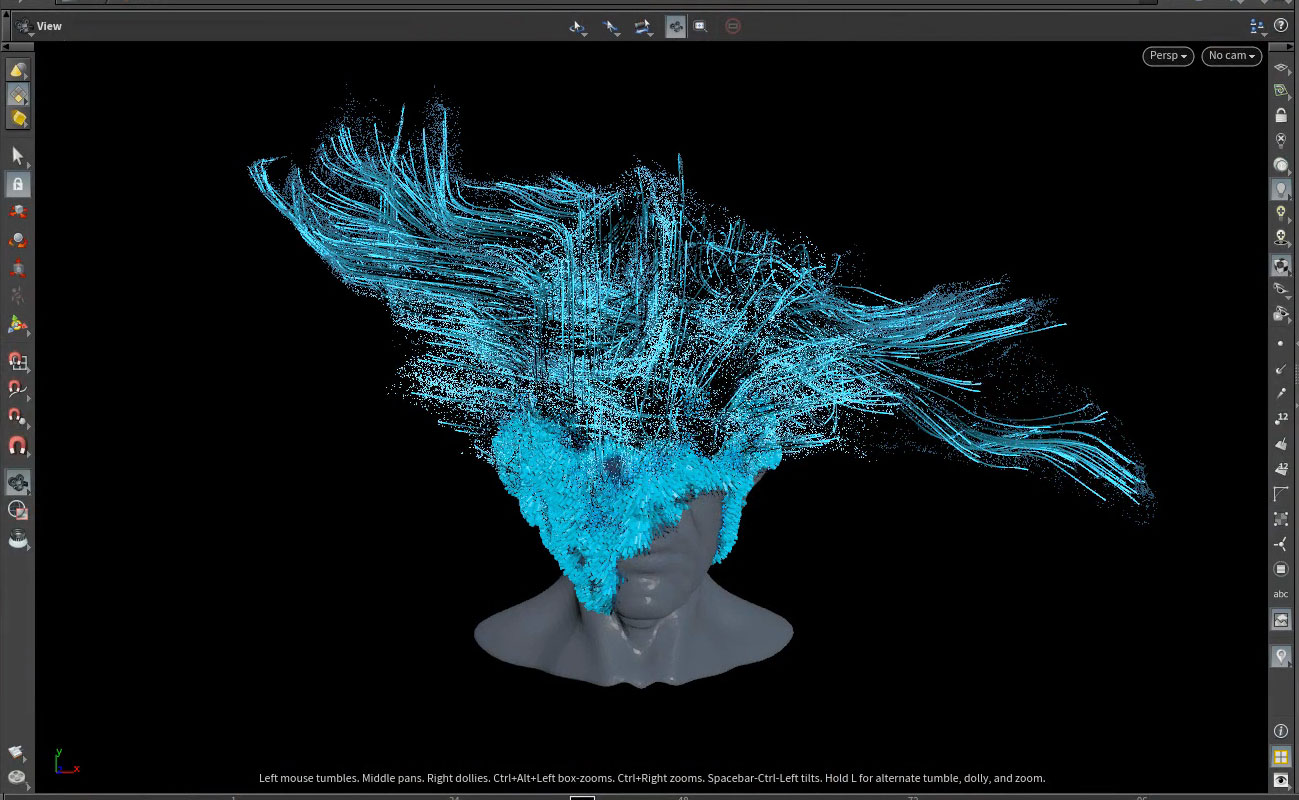Expand the select tool's dropdown arrow
The image size is (1299, 800).
tap(30, 168)
